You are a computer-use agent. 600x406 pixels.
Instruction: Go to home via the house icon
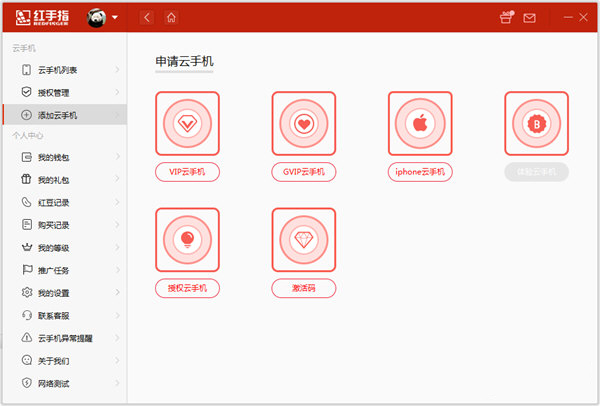(171, 18)
